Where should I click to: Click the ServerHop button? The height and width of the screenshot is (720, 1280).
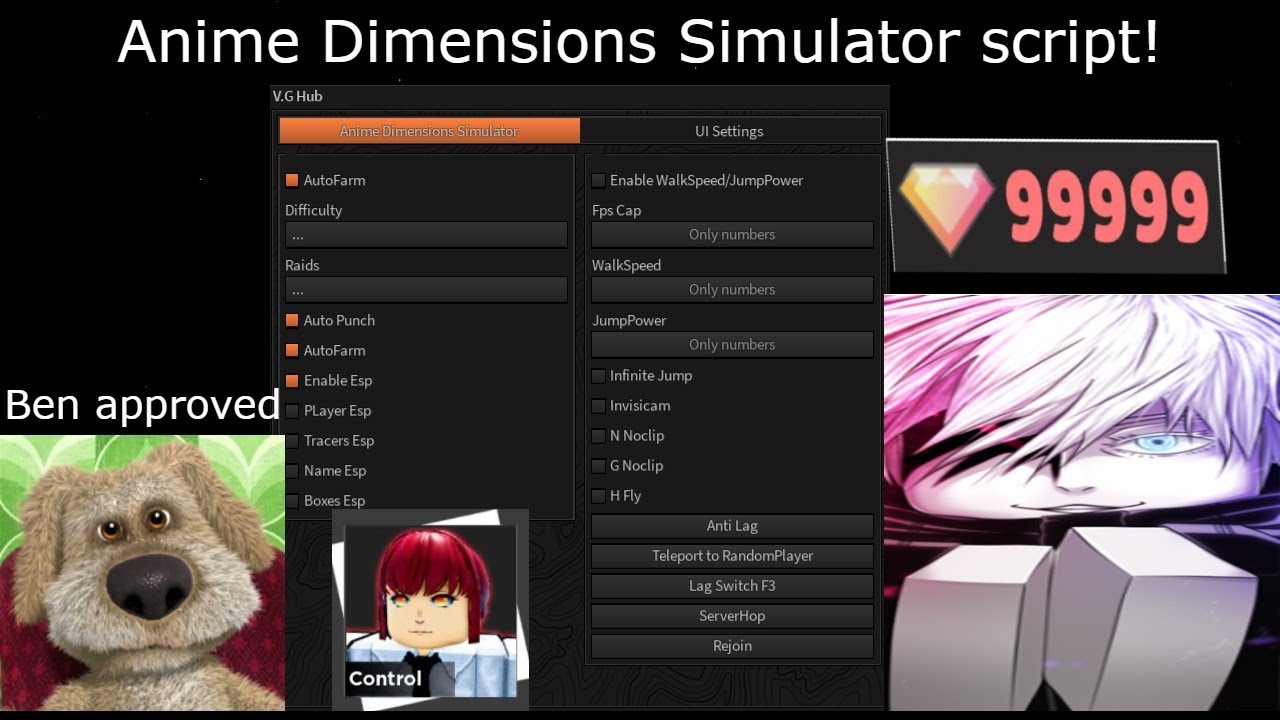pos(732,616)
